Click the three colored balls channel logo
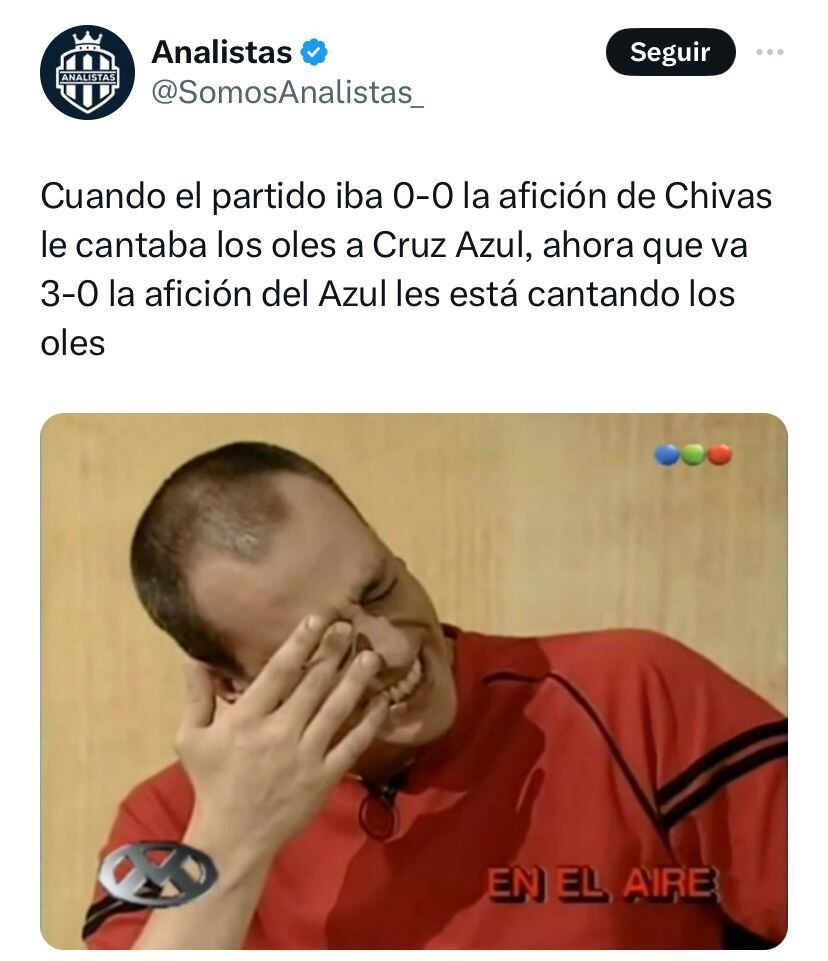 [693, 455]
